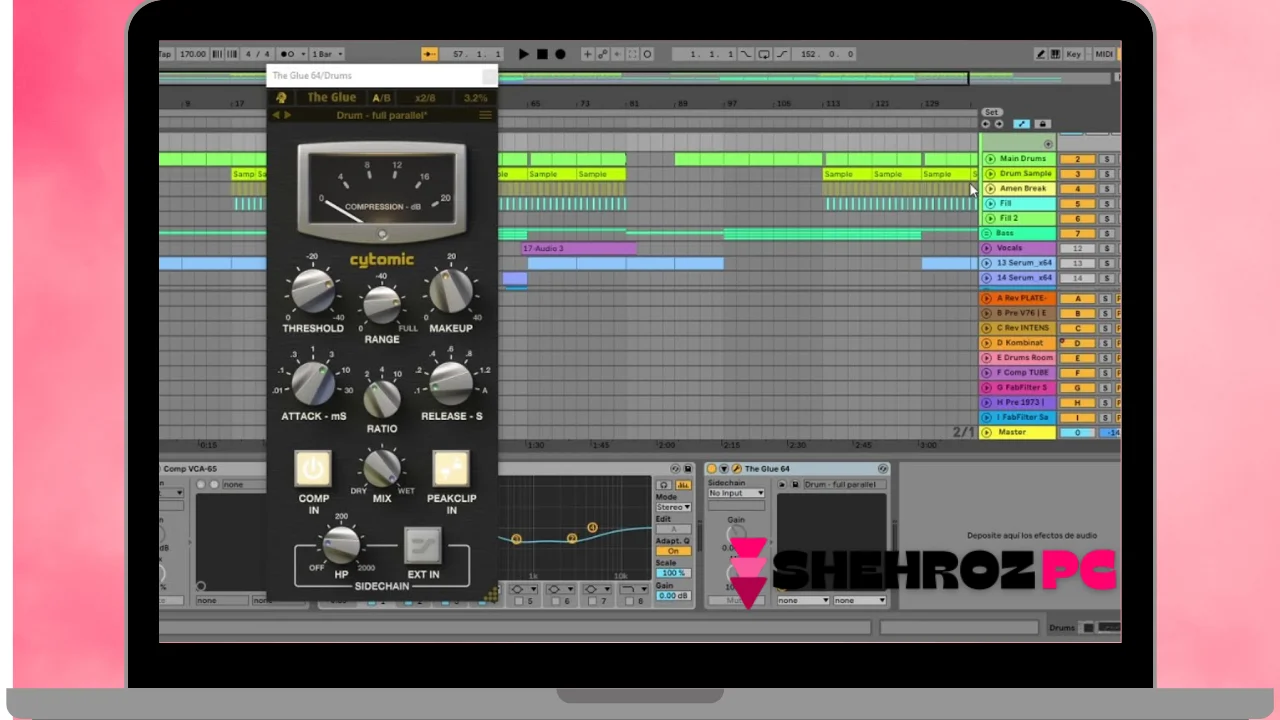The height and width of the screenshot is (720, 1280).
Task: Select previous preset arrow in The Glue
Action: click(277, 115)
